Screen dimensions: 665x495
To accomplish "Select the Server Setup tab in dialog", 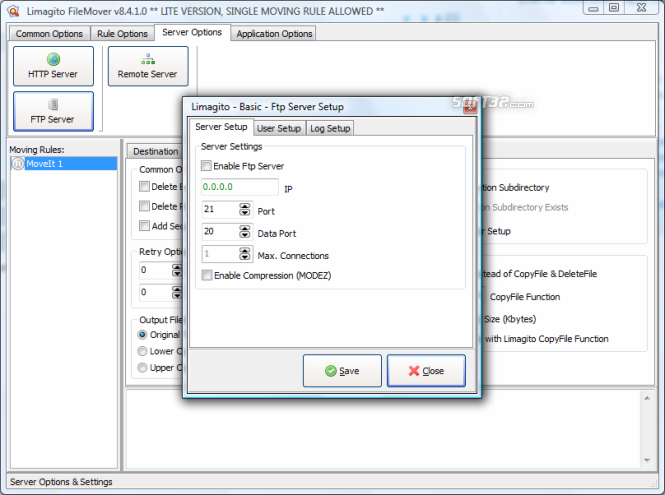I will (221, 127).
